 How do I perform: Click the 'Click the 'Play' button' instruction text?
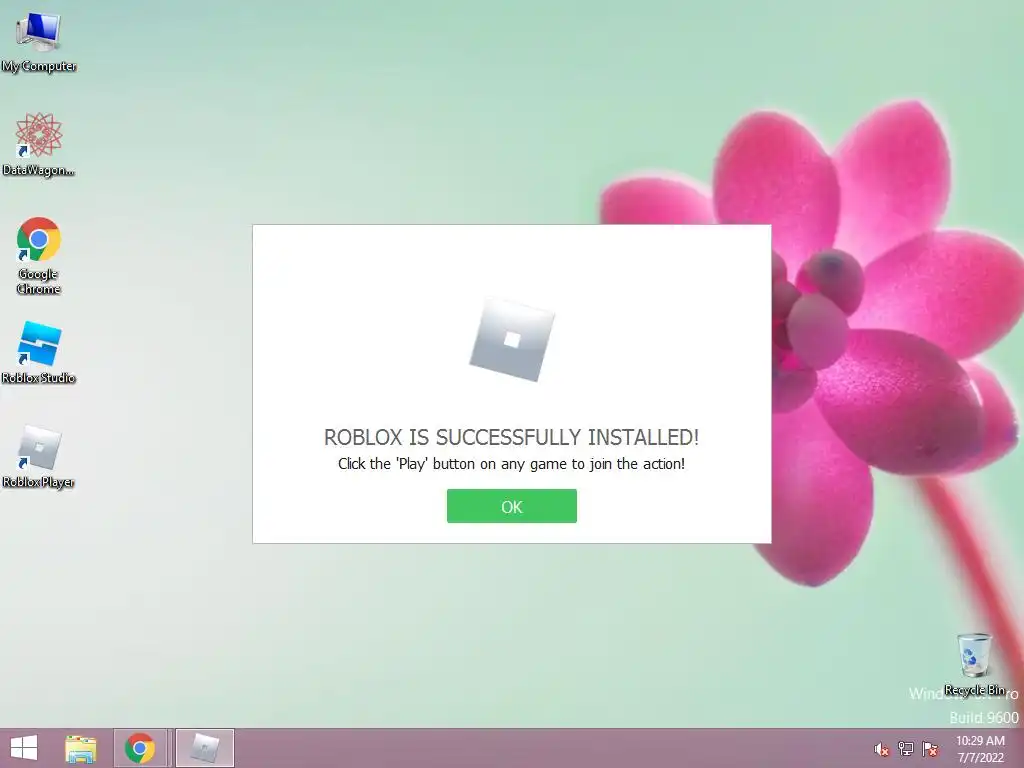[511, 464]
